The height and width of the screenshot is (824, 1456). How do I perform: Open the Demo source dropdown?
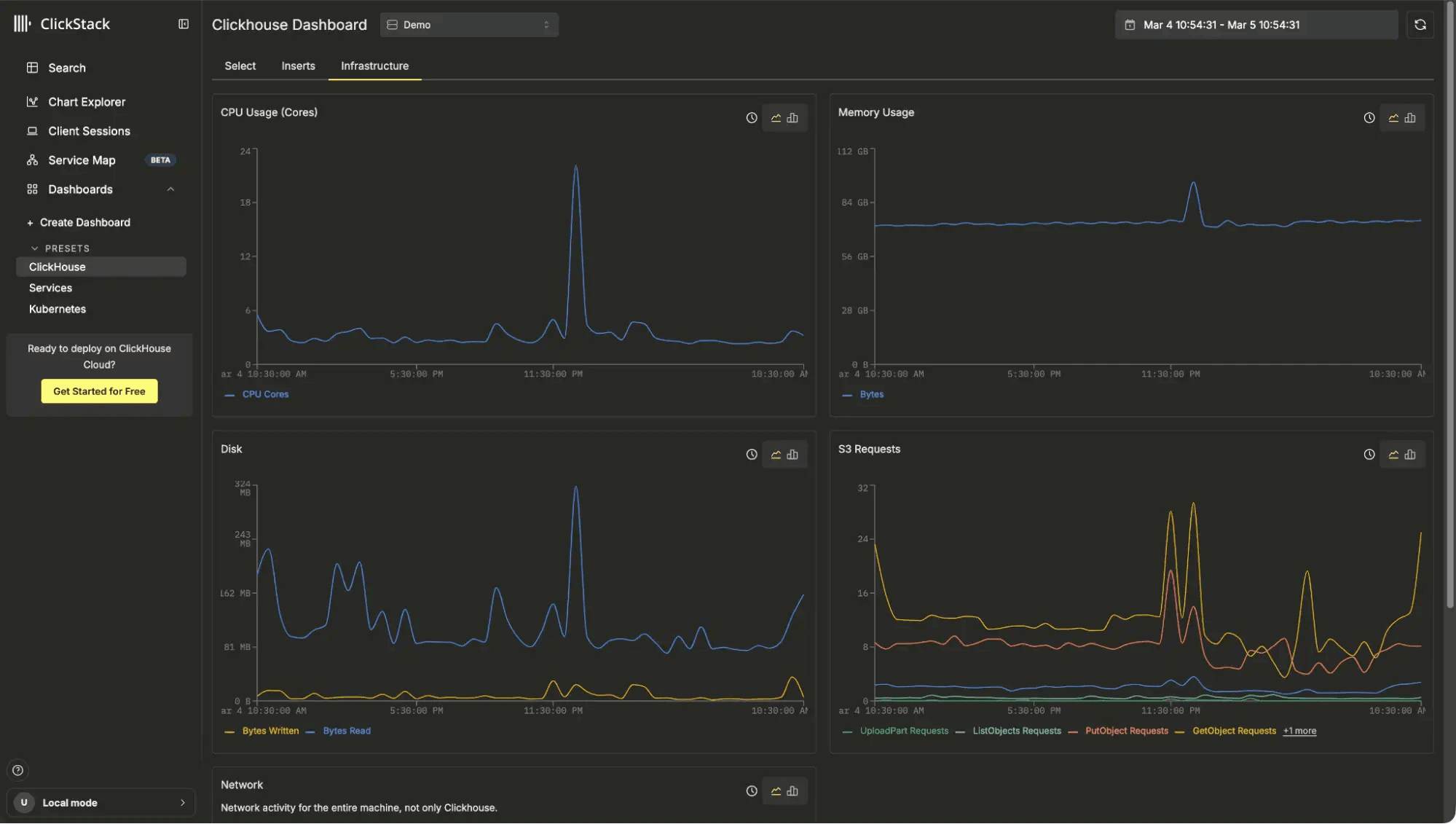[x=469, y=25]
